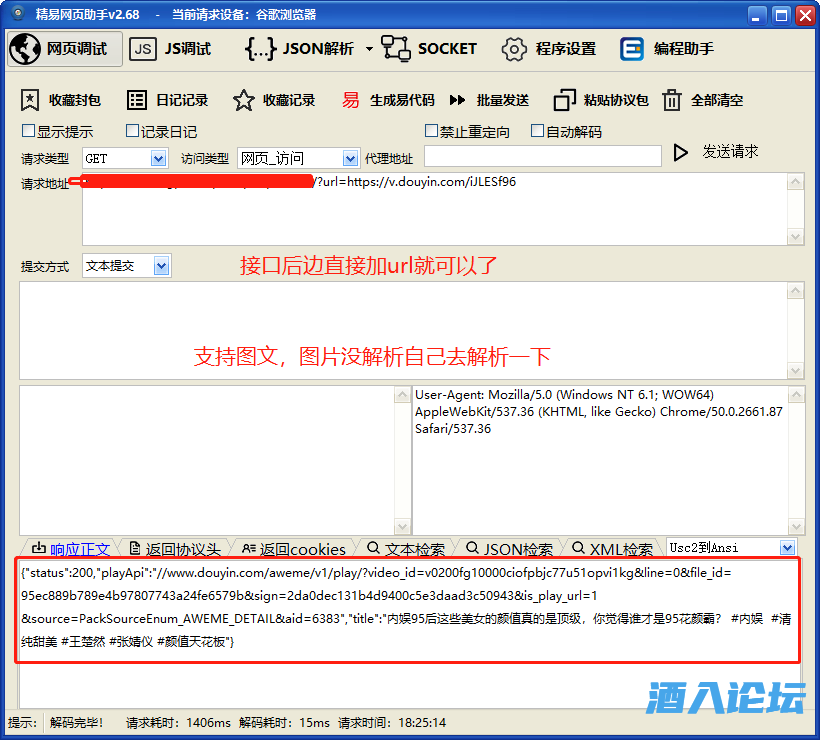Click the 全部清空 trash icon
The image size is (820, 740).
672,100
